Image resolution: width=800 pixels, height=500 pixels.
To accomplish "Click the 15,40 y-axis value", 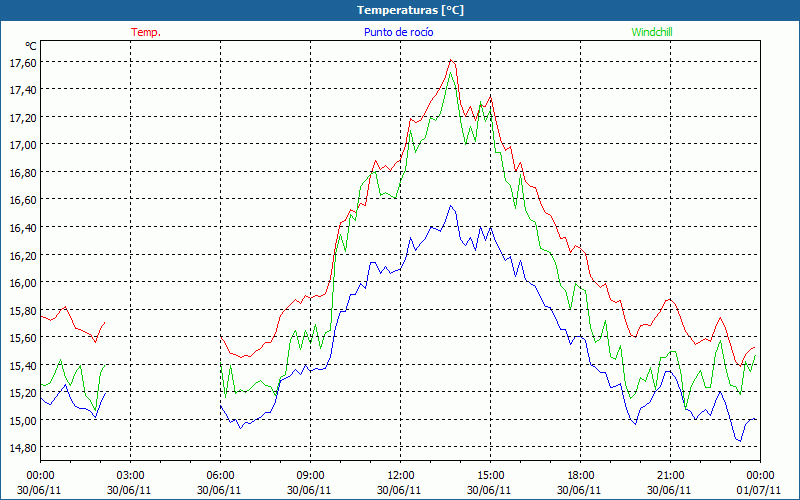I will tap(23, 365).
